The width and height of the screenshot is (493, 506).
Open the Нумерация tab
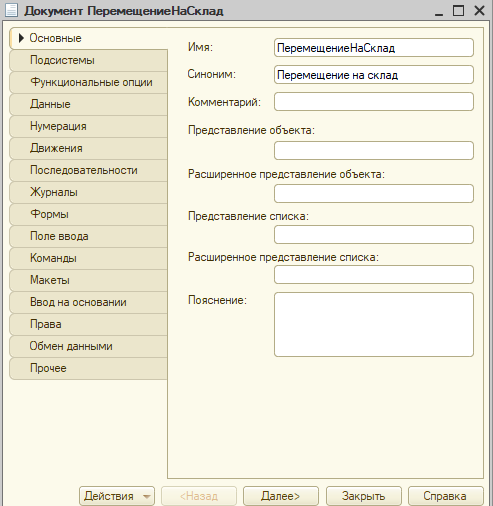tap(89, 126)
